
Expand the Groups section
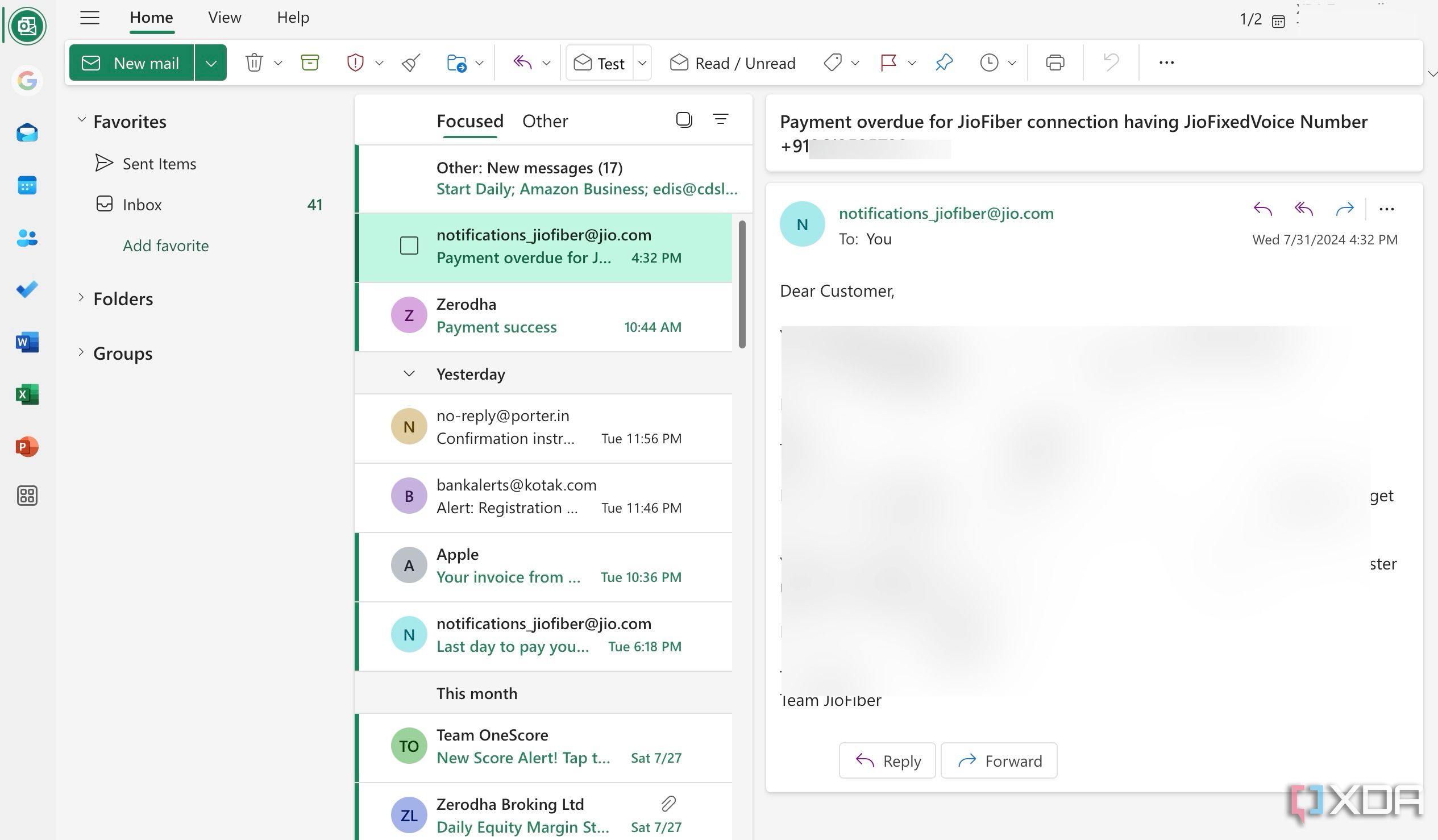click(x=79, y=352)
